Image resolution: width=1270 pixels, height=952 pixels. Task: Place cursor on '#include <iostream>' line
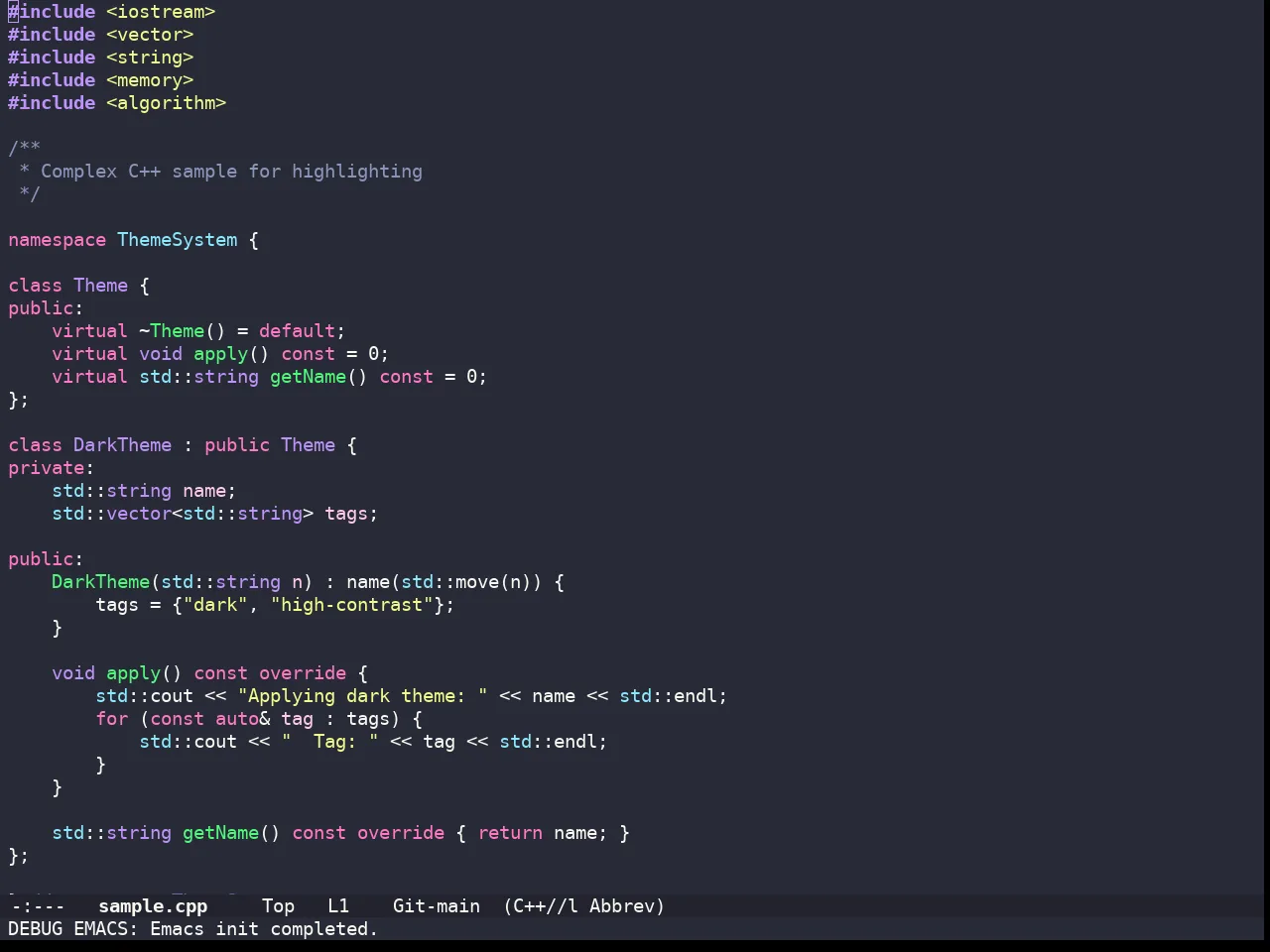[x=112, y=12]
